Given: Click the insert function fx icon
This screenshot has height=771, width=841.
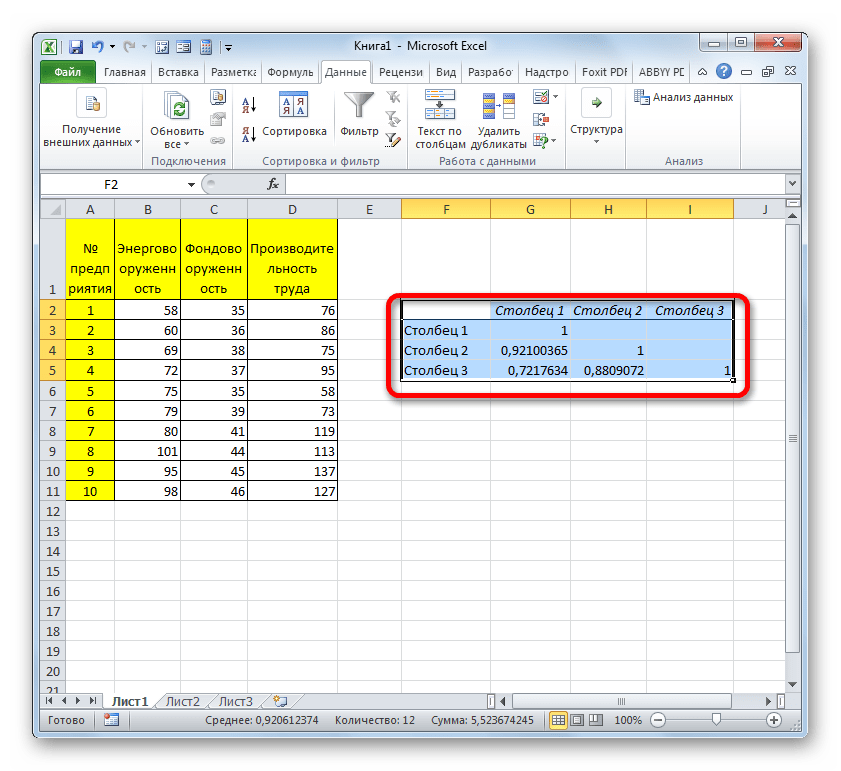Looking at the screenshot, I should point(272,184).
